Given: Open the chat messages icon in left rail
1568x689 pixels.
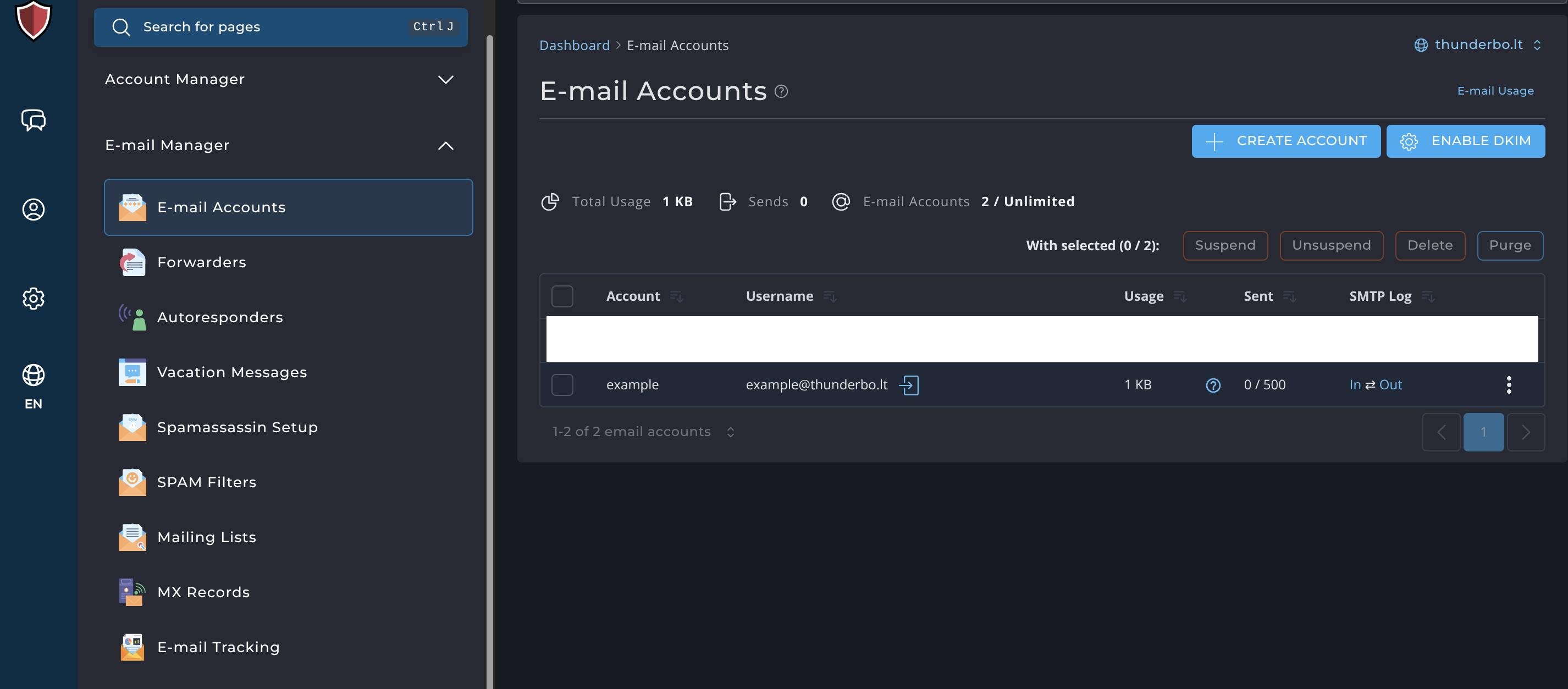Looking at the screenshot, I should (x=34, y=120).
